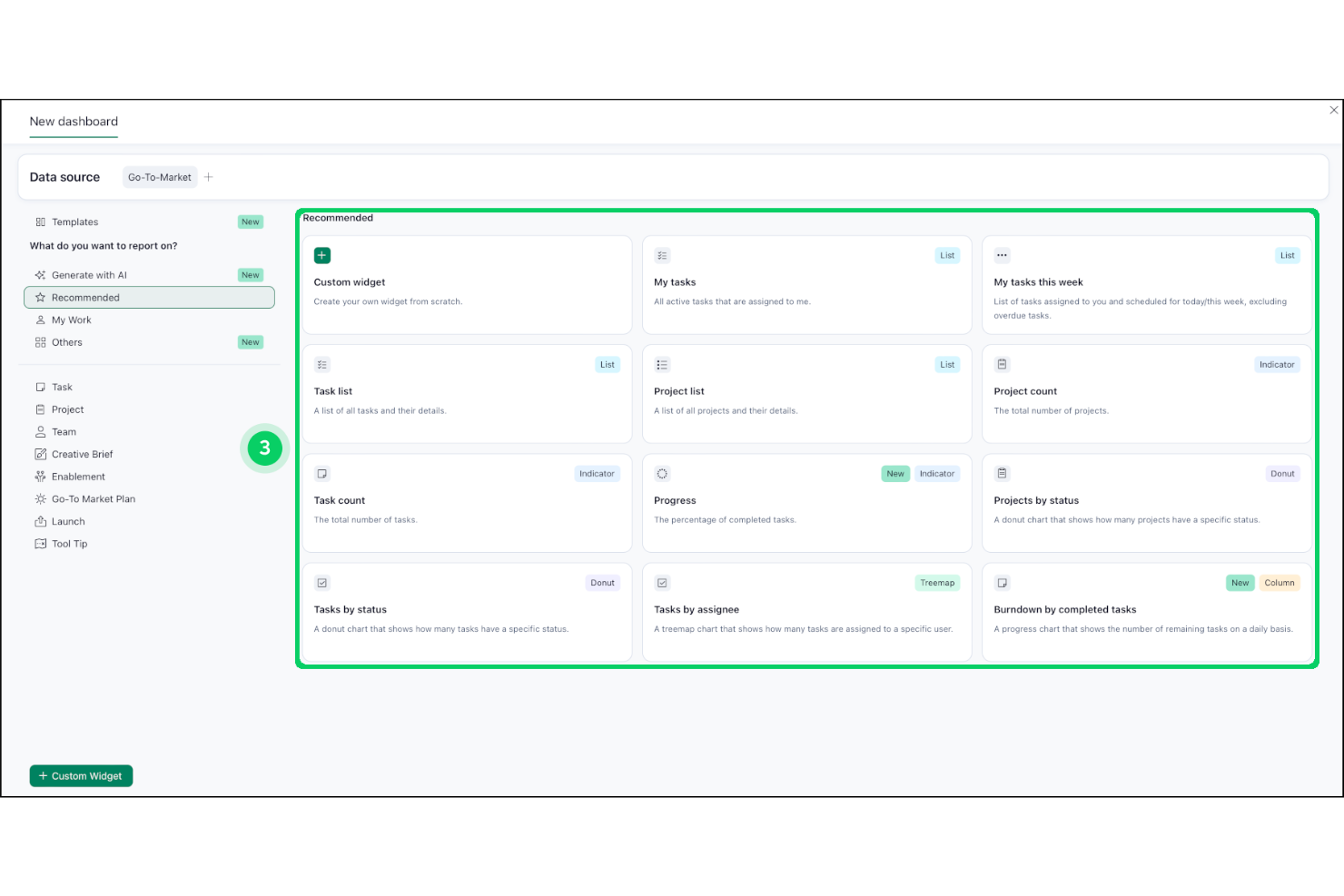1344x896 pixels.
Task: Click the Generate with AI sparkle icon
Action: (40, 275)
